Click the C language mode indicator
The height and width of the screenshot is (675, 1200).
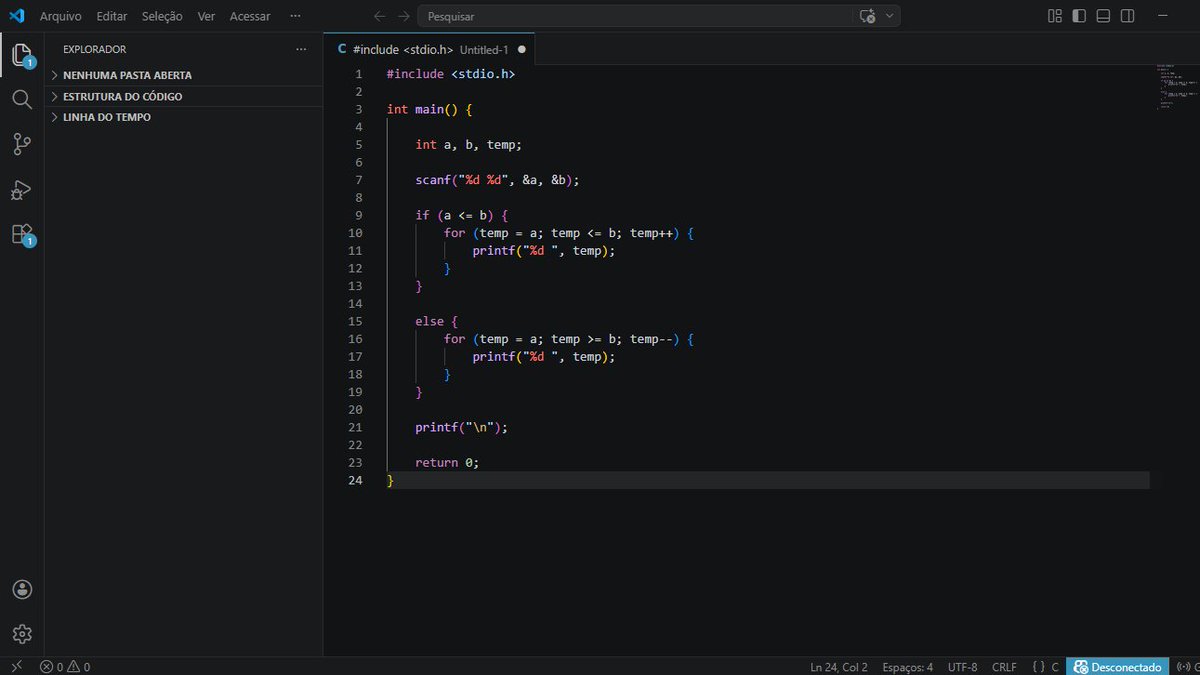coord(1054,667)
